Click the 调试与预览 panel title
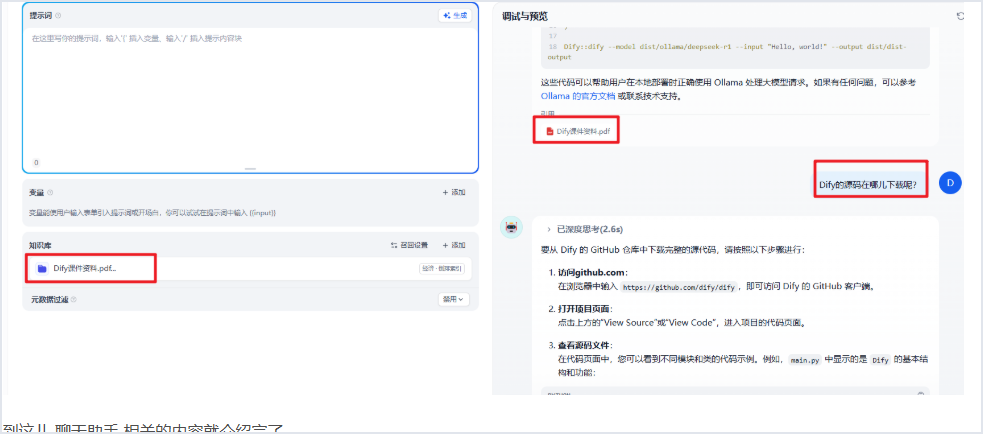 525,16
